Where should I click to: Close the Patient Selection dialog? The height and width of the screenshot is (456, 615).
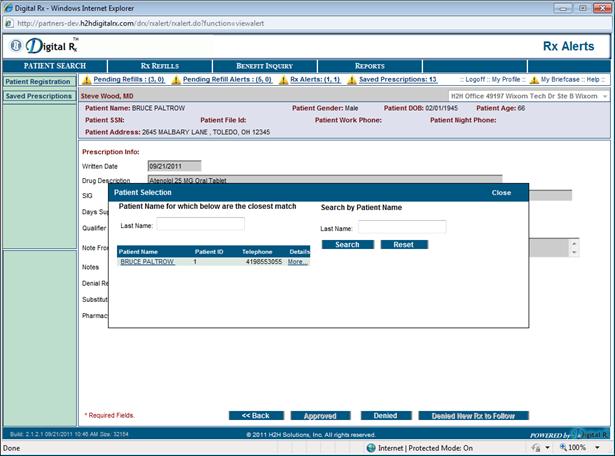coord(501,192)
